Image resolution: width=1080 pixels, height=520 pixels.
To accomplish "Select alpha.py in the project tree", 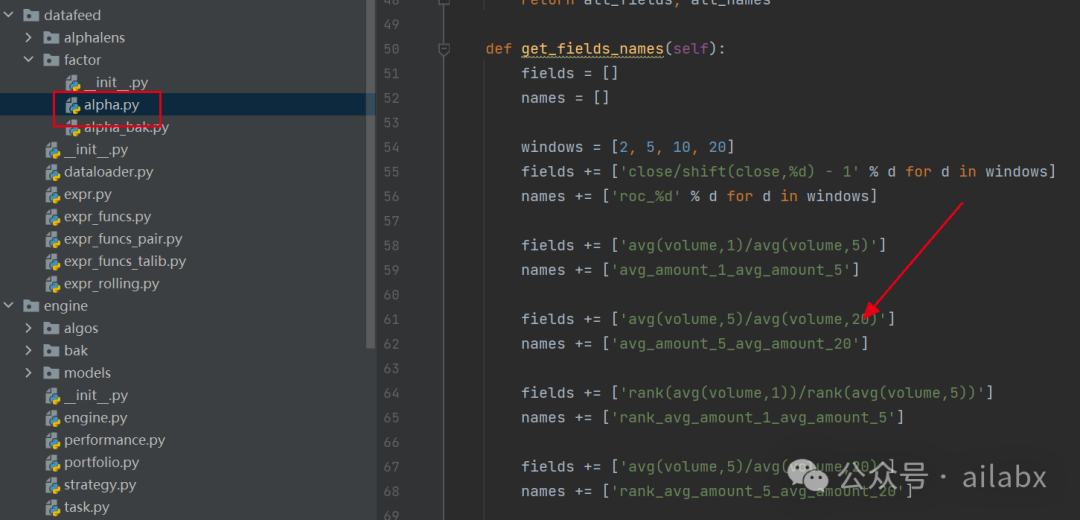I will tap(112, 105).
